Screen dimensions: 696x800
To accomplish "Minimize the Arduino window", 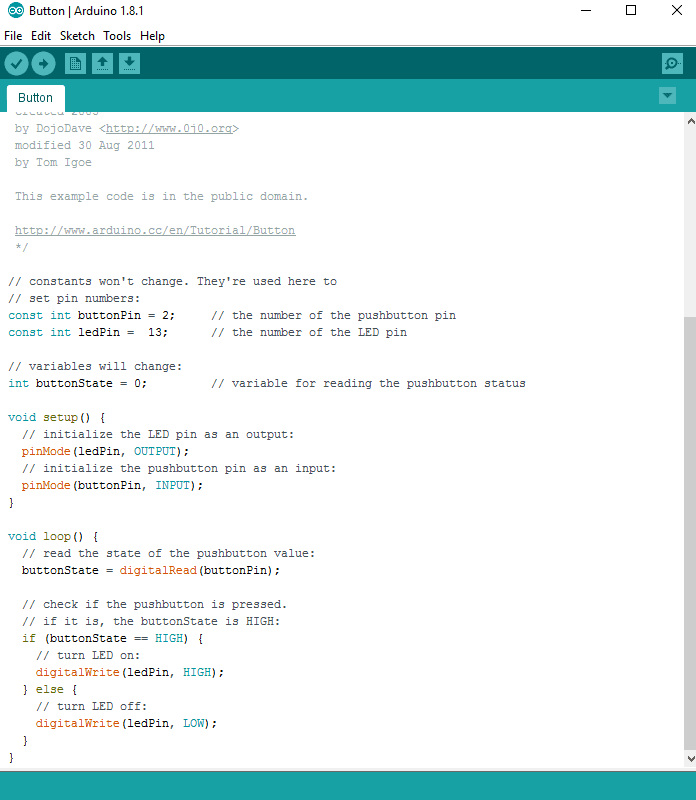I will 586,10.
